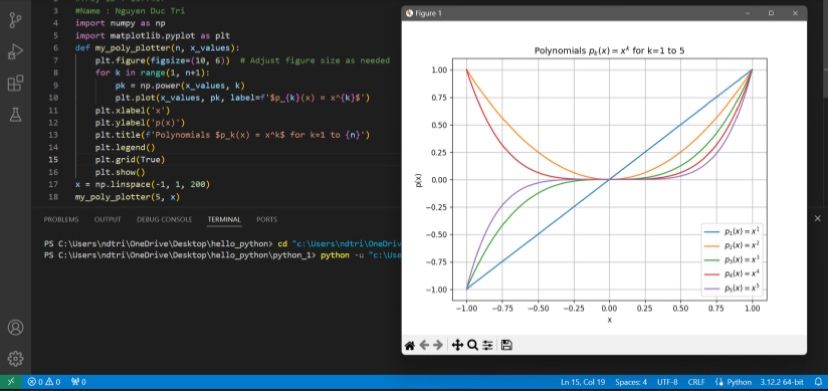Activate the Zoom to rectangle tool
Viewport: 828px width, 391px height.
point(473,345)
